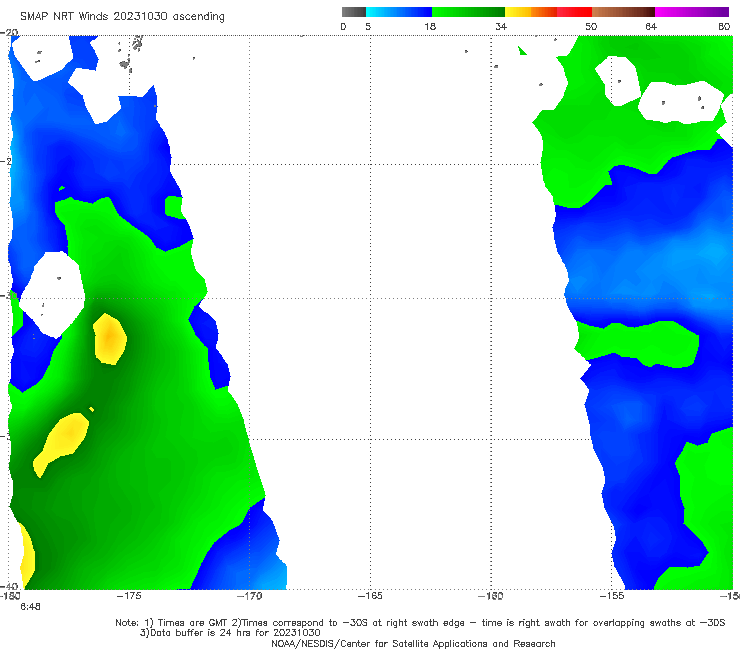740x650 pixels.
Task: Click the colorbar's leftmost zero label
Action: (x=343, y=27)
